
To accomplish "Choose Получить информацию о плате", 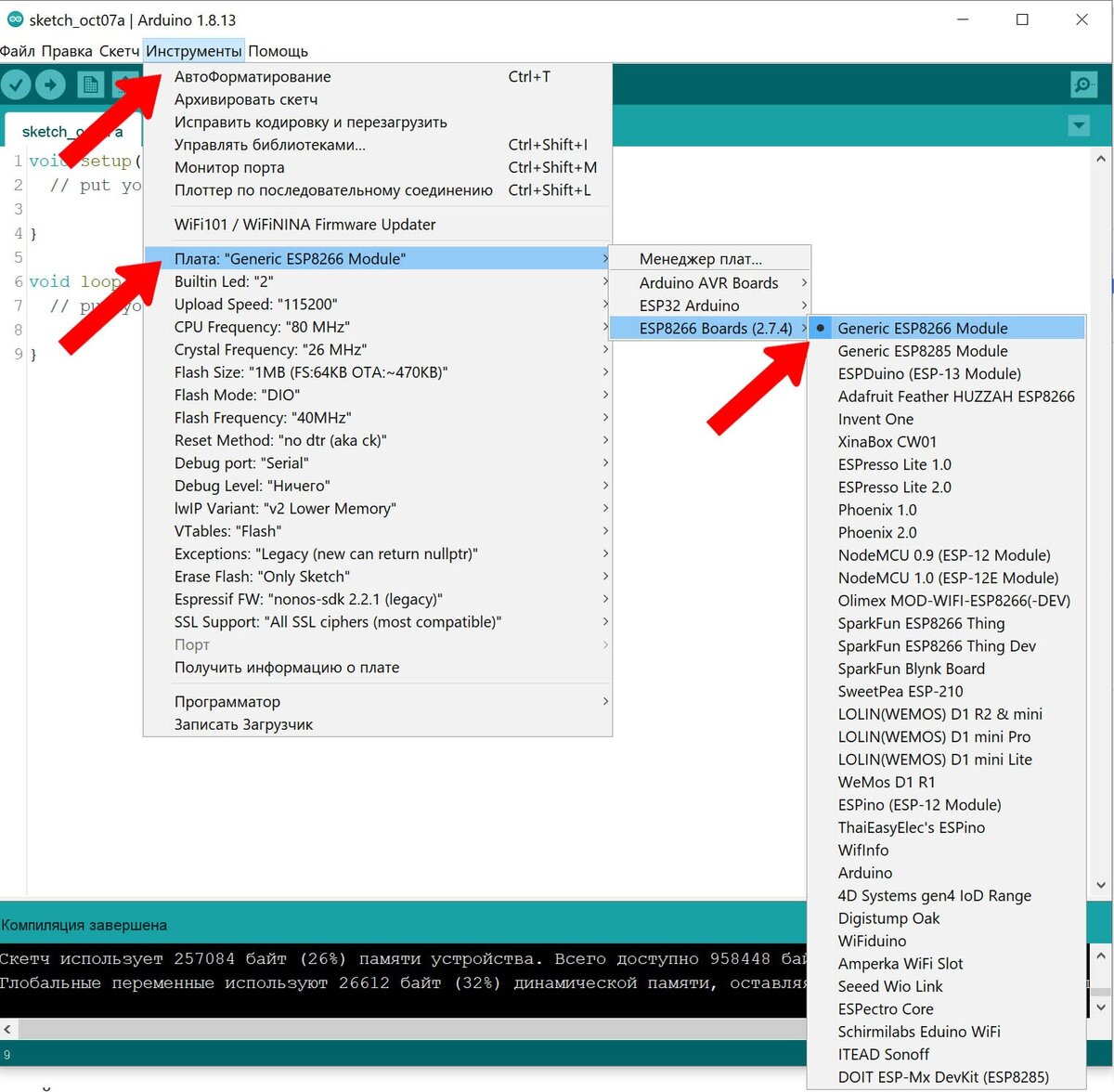I will click(378, 668).
